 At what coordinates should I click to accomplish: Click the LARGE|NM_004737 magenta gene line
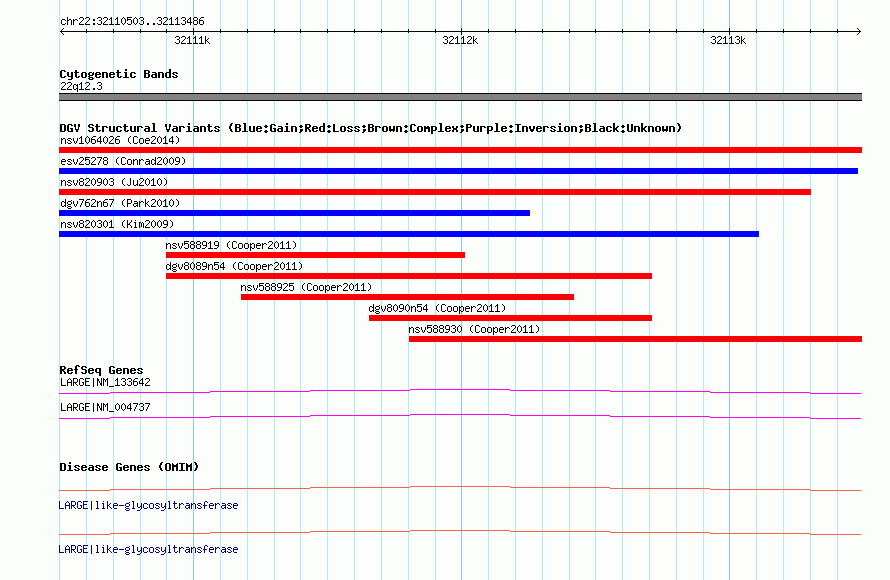(x=460, y=416)
